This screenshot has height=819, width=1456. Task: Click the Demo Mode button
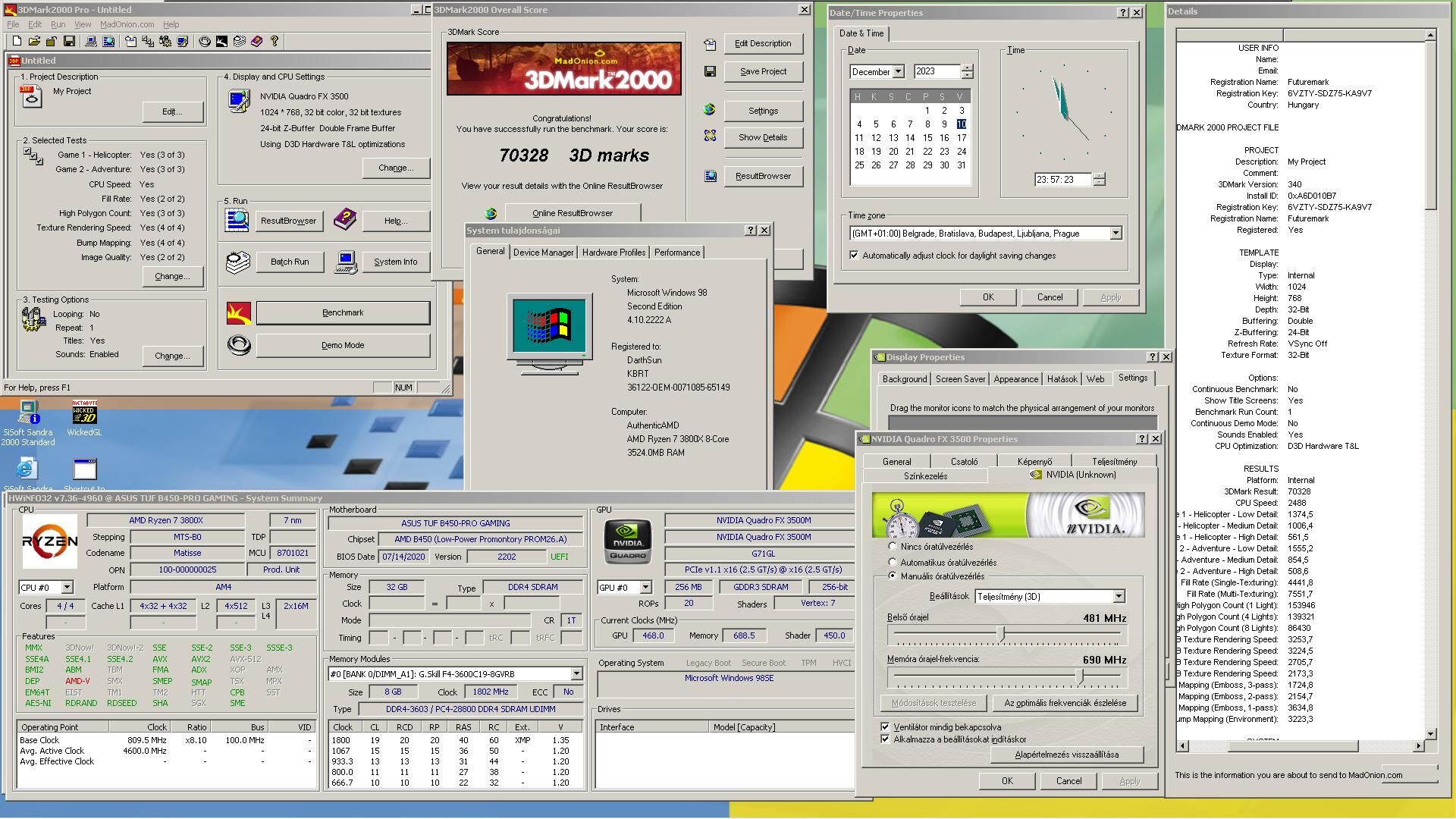[343, 345]
